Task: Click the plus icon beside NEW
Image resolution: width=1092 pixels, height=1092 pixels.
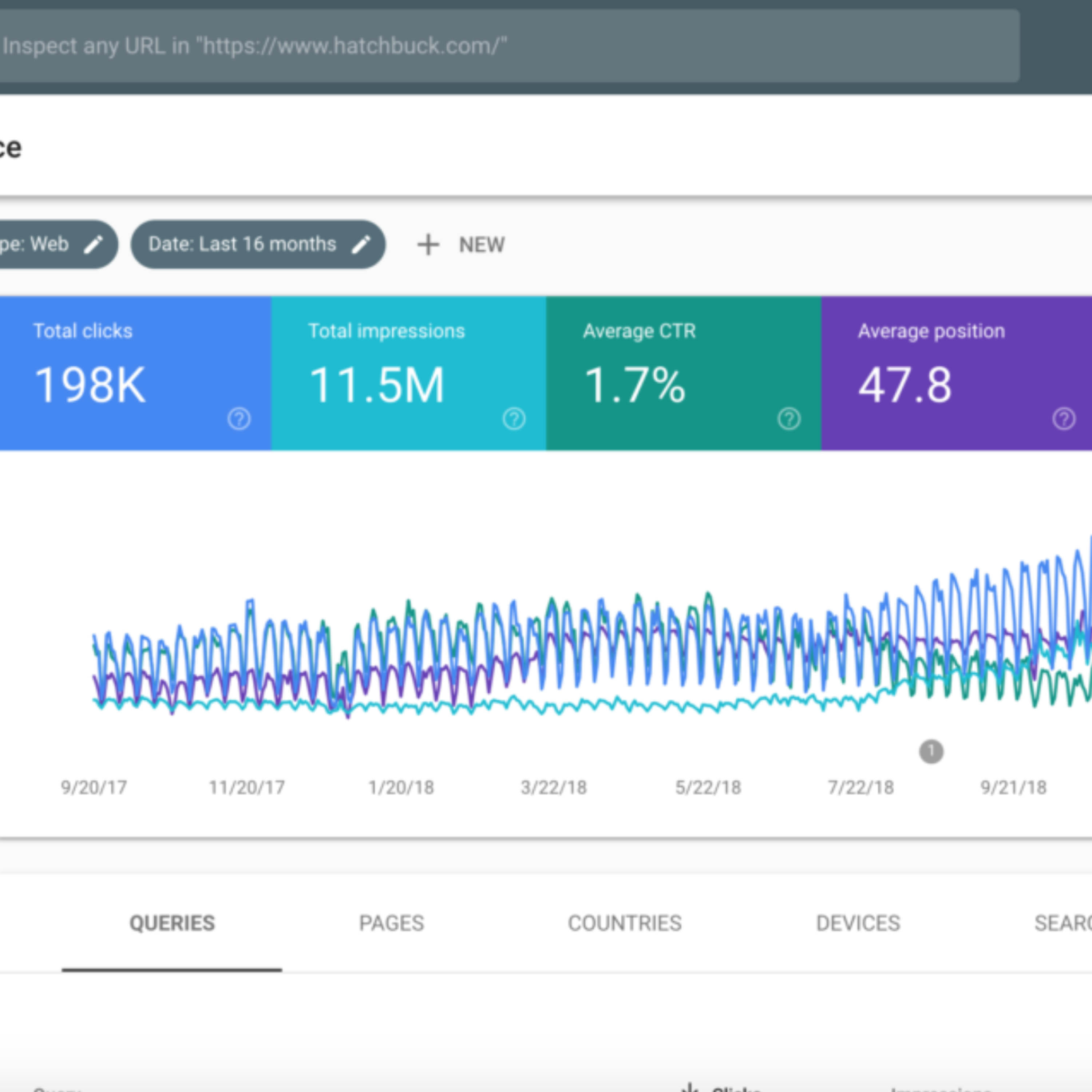Action: pyautogui.click(x=428, y=245)
